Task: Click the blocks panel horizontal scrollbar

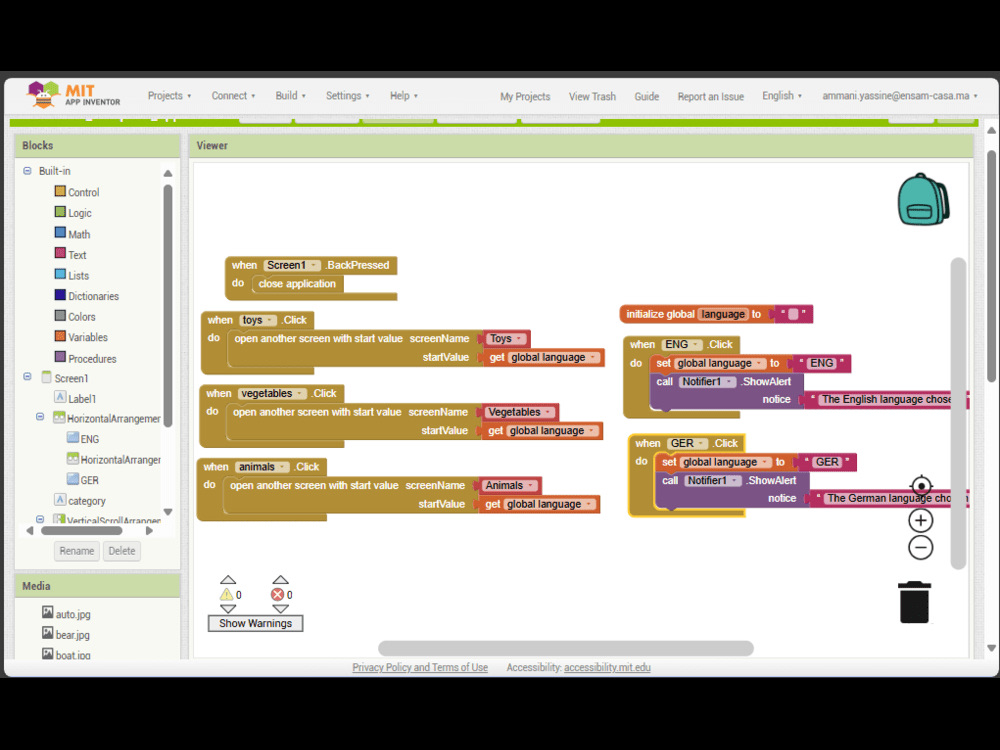Action: click(x=82, y=531)
